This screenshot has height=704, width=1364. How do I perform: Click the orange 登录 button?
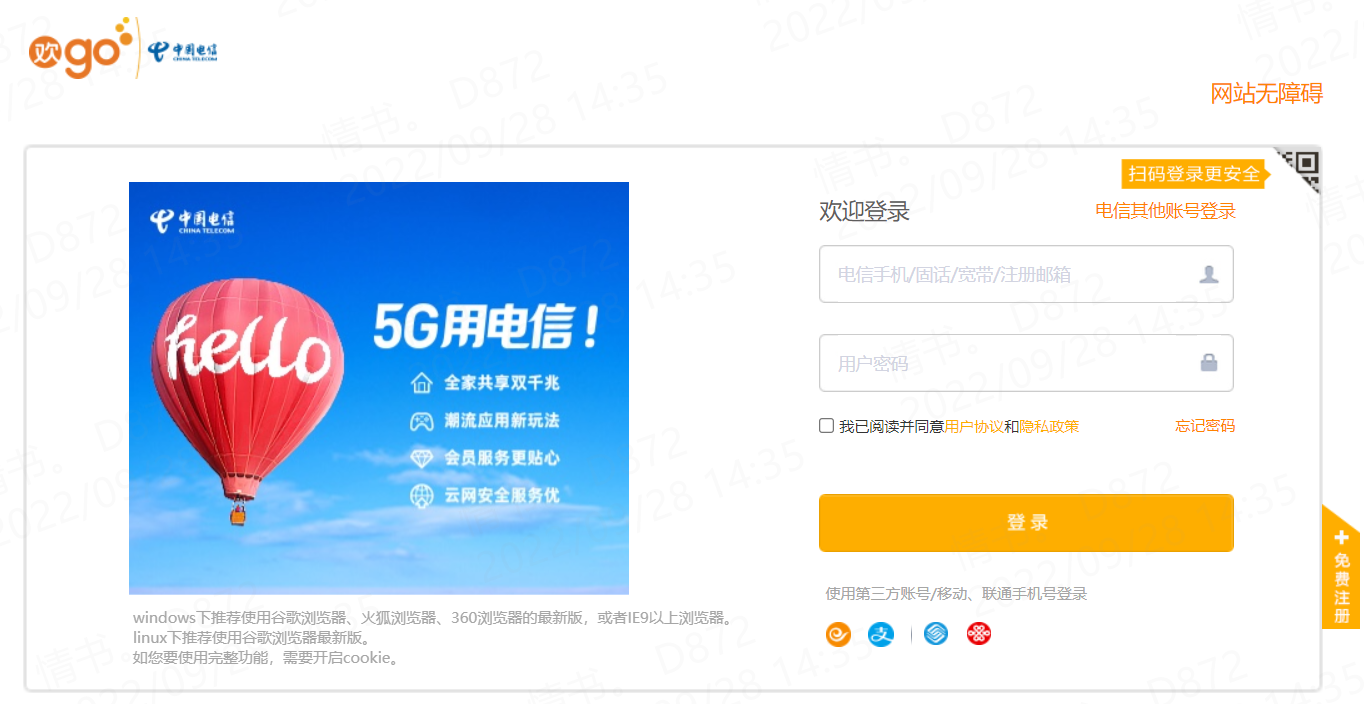coord(1026,523)
